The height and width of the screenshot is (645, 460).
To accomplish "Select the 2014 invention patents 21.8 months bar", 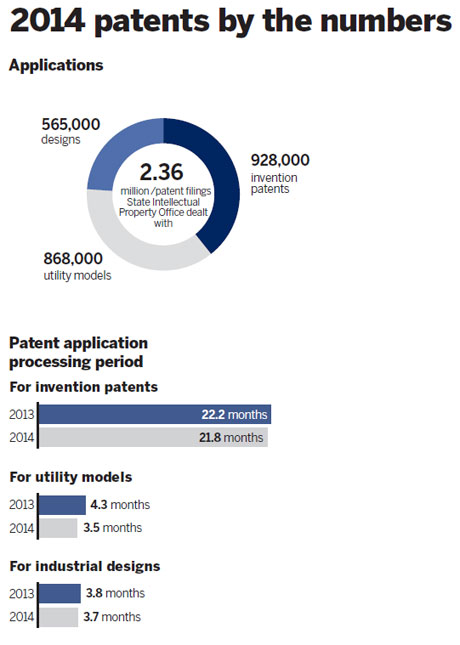I will click(x=153, y=437).
